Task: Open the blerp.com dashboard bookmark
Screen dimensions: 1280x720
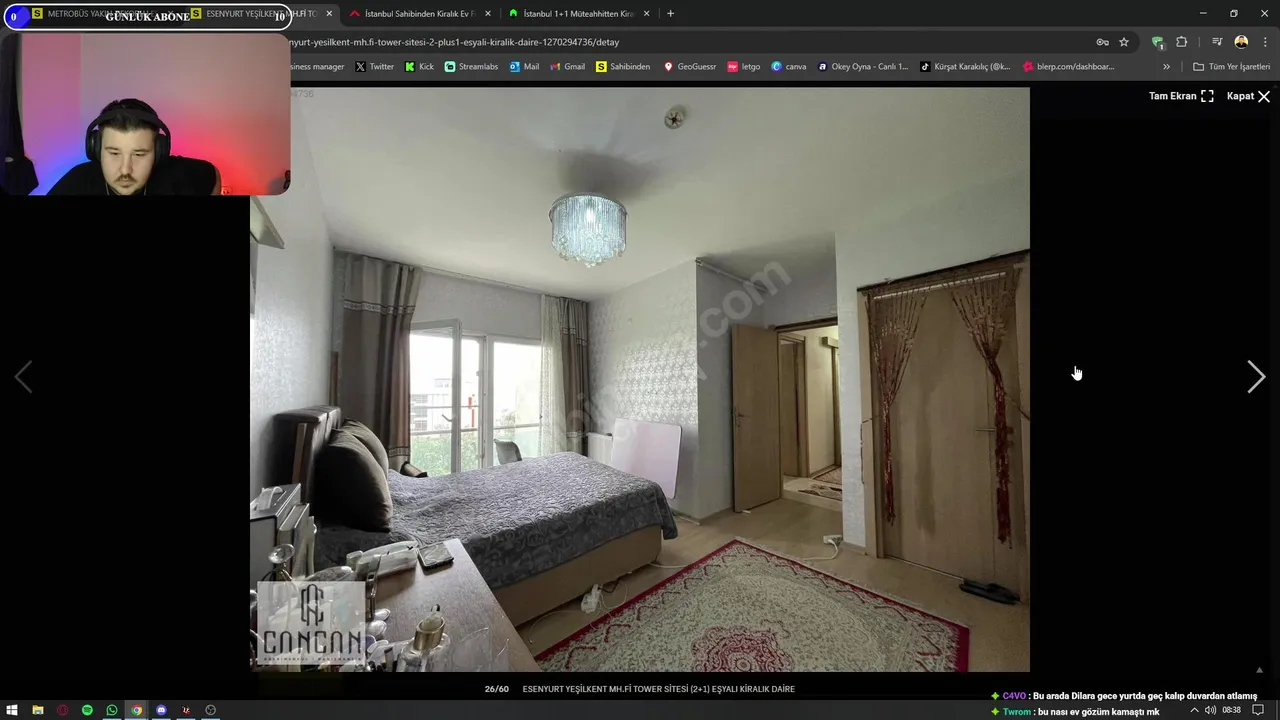Action: tap(1069, 67)
